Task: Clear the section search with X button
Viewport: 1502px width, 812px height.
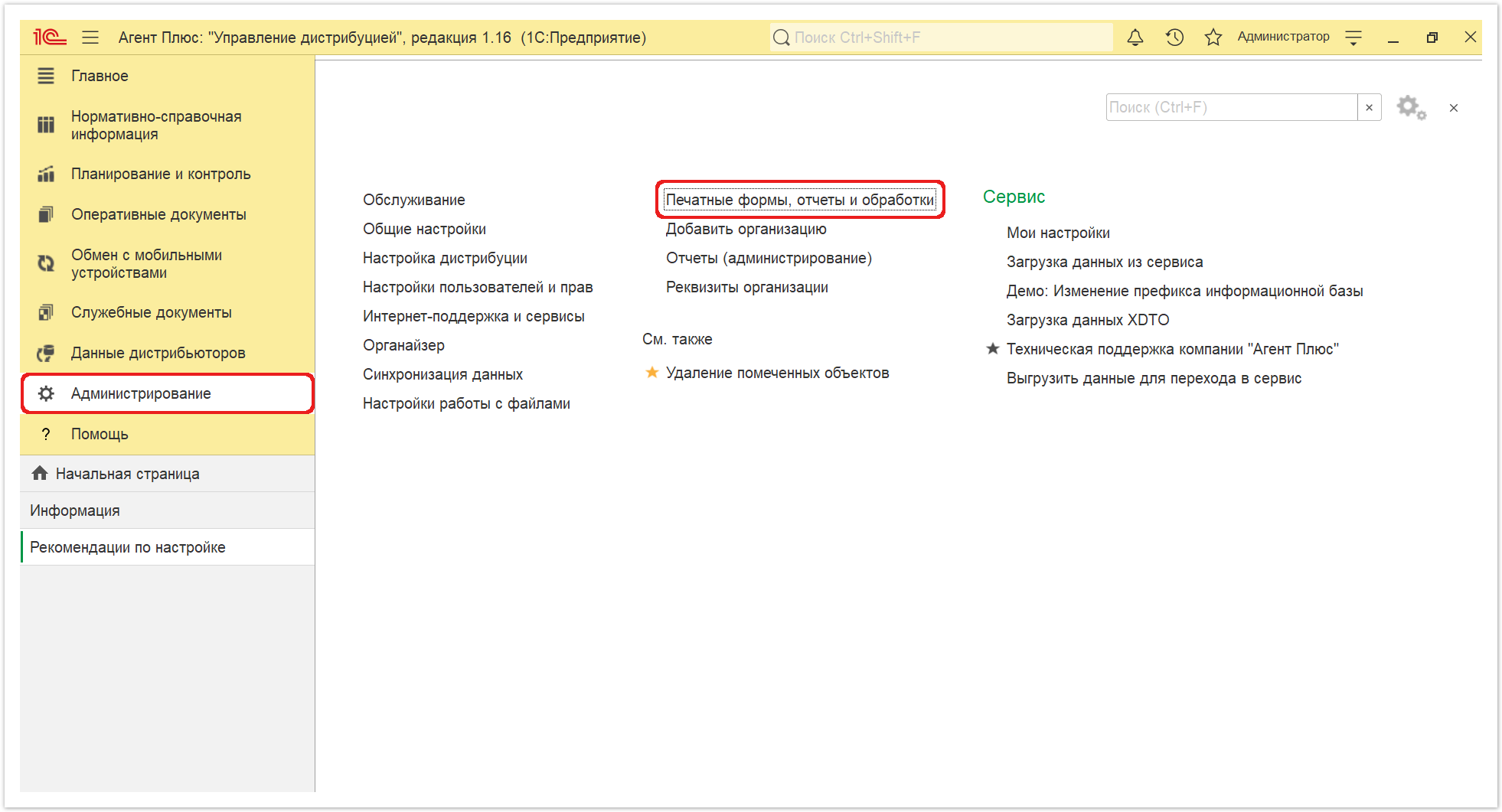Action: [1370, 107]
